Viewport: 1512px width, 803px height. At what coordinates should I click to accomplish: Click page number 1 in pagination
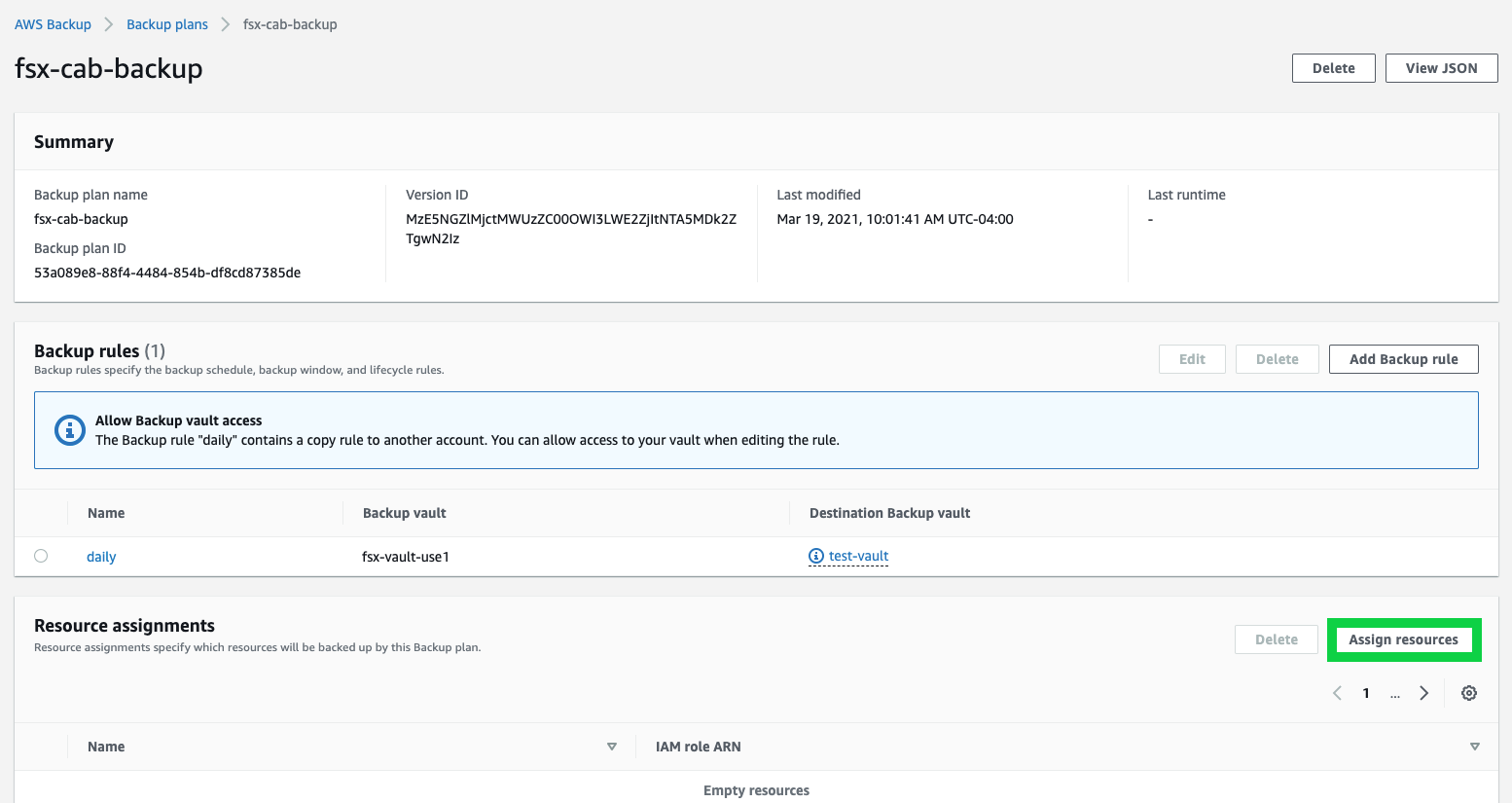point(1365,692)
